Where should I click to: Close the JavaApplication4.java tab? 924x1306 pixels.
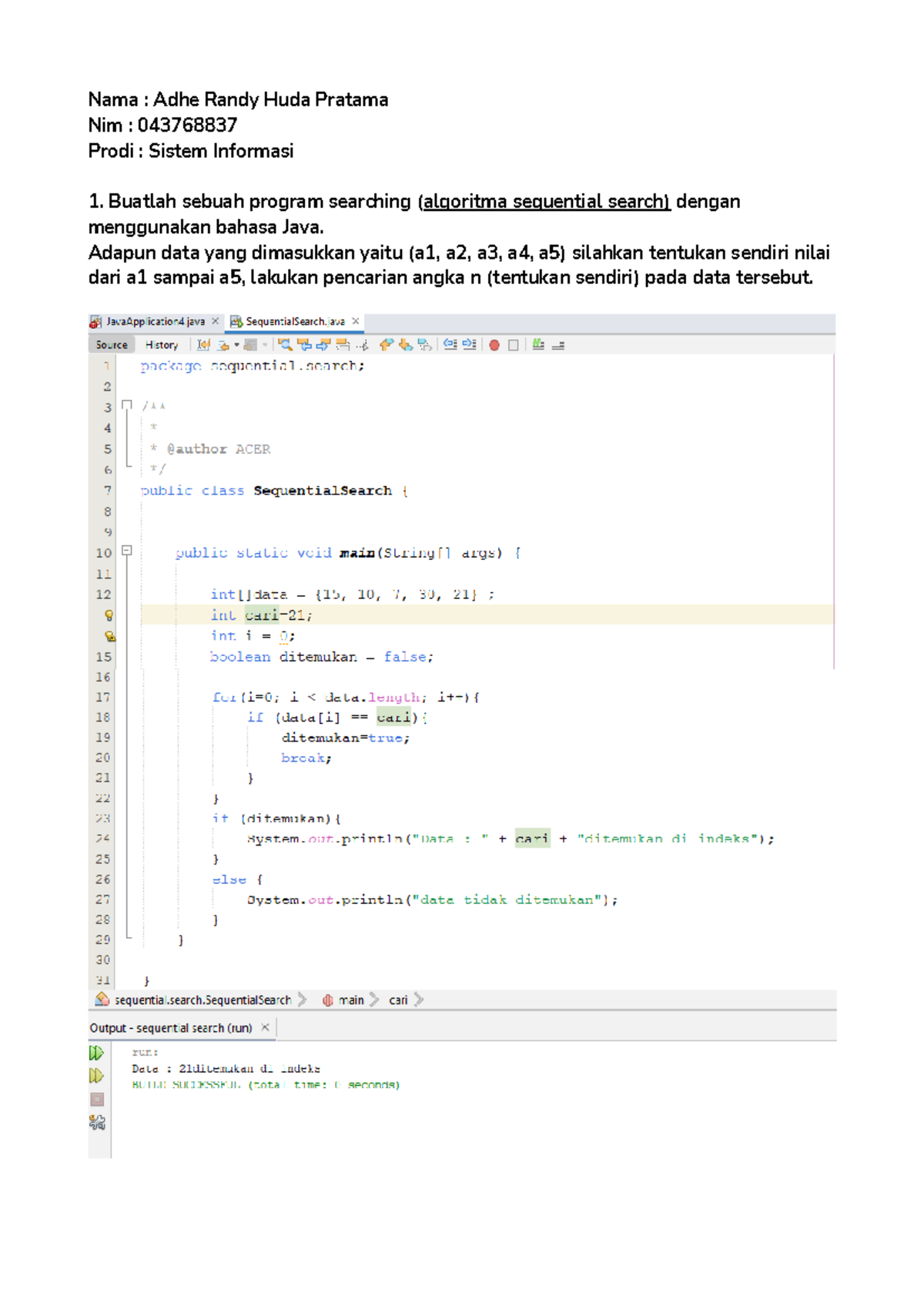tap(216, 321)
